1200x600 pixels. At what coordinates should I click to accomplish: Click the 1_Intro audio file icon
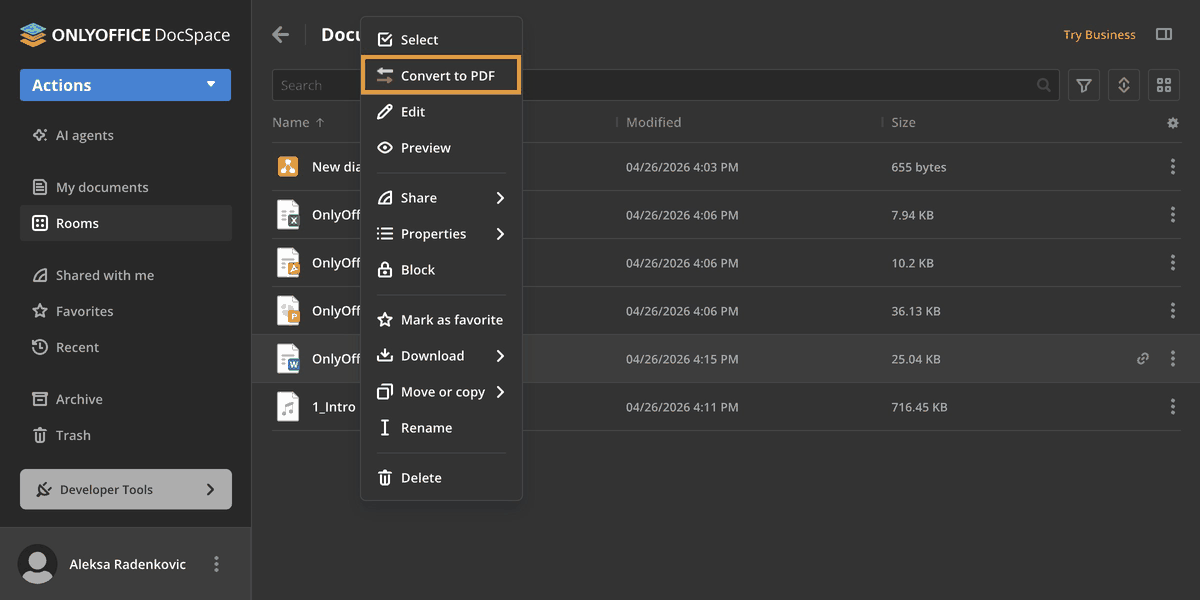(x=288, y=406)
